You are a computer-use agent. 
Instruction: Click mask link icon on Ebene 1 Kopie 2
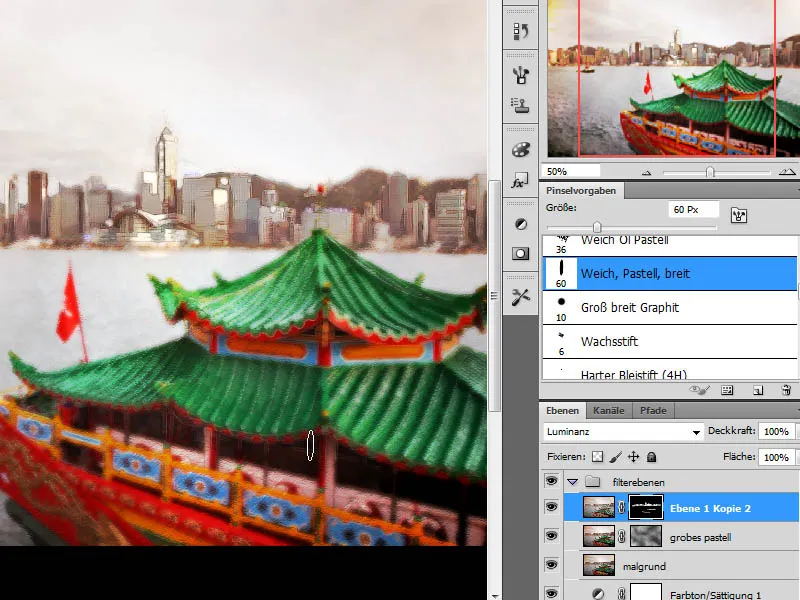point(621,508)
